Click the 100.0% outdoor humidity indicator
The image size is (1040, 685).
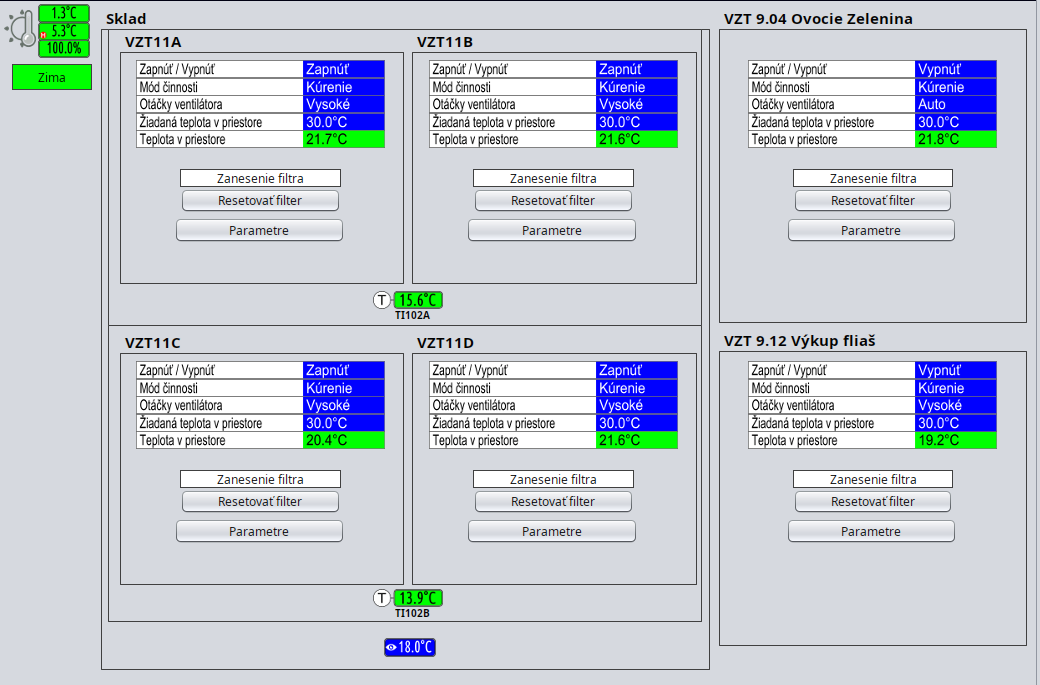[x=64, y=48]
